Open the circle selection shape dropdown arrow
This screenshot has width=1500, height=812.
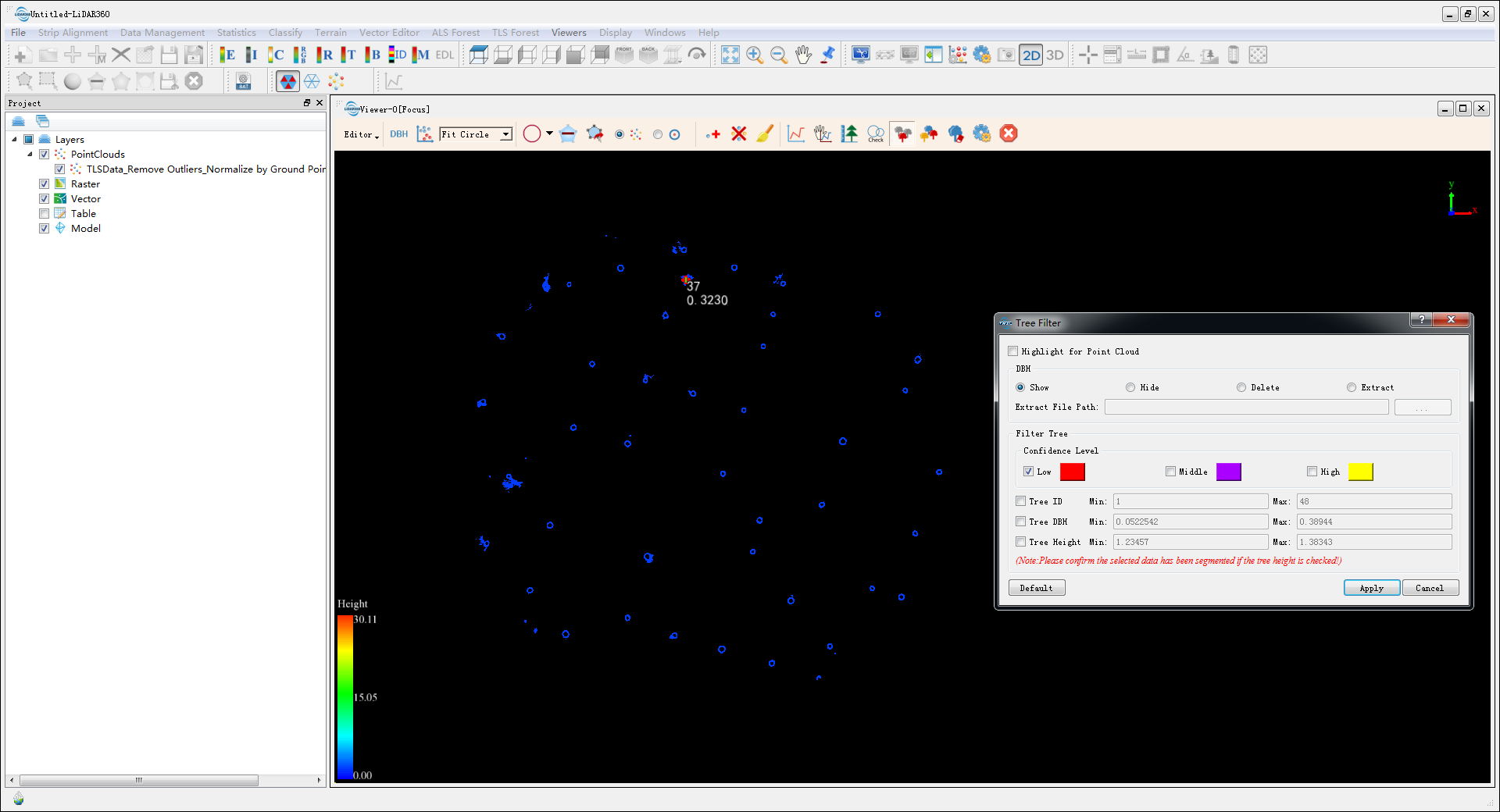click(549, 134)
